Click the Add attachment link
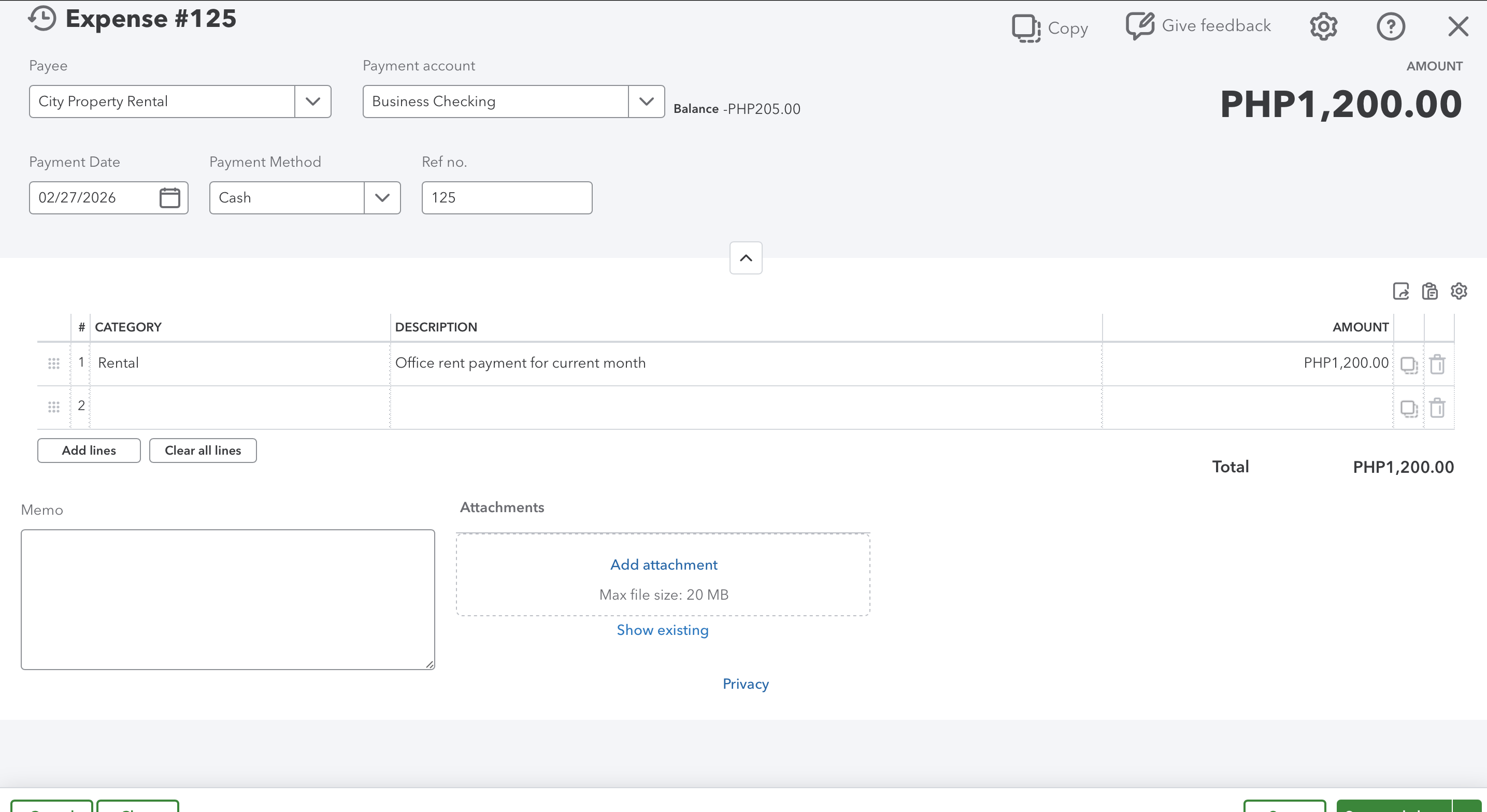 [663, 564]
